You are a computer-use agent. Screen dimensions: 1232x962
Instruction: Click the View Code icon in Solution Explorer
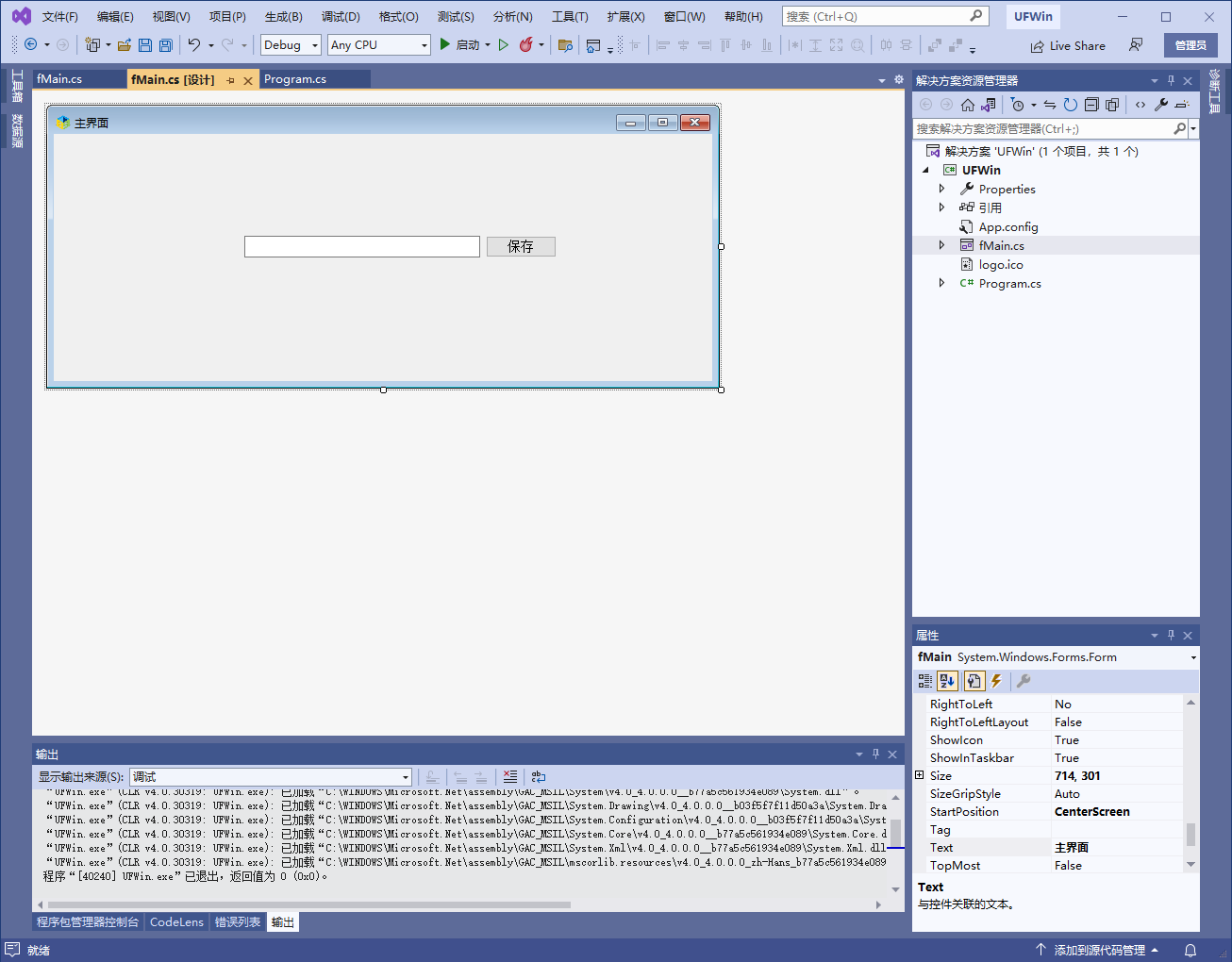1140,105
